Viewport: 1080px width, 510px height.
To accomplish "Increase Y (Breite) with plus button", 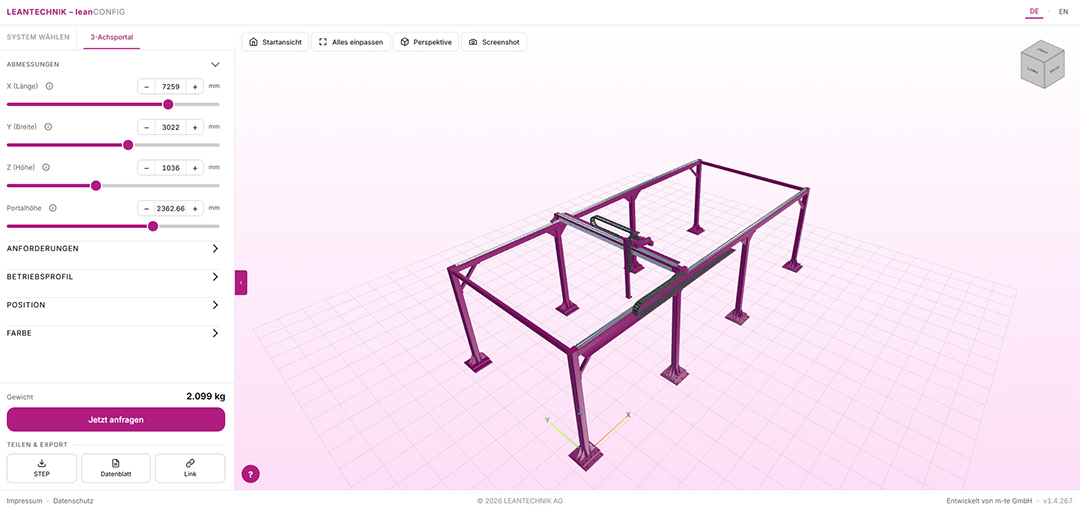I will [x=195, y=127].
